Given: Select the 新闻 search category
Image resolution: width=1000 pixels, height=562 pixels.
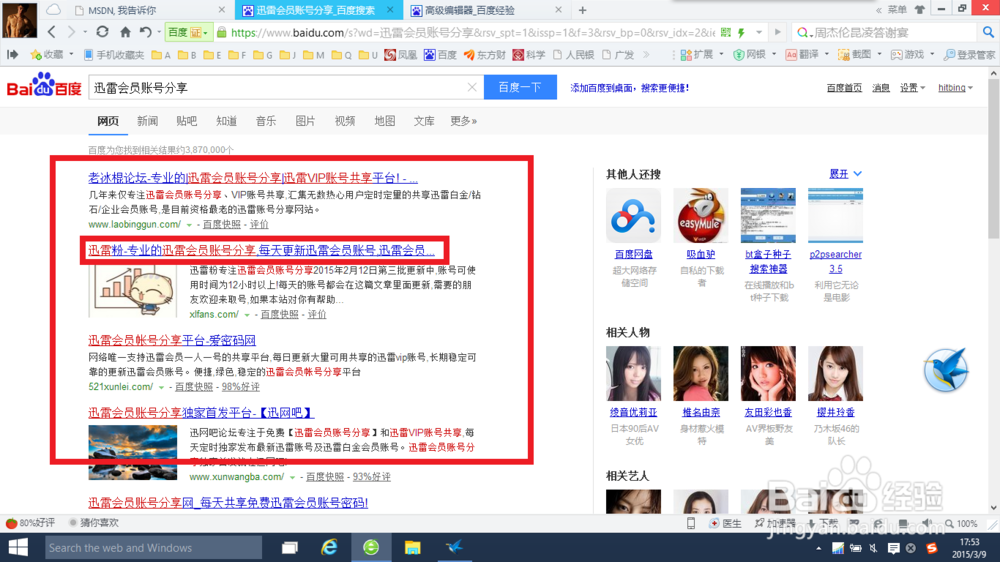Looking at the screenshot, I should point(147,121).
